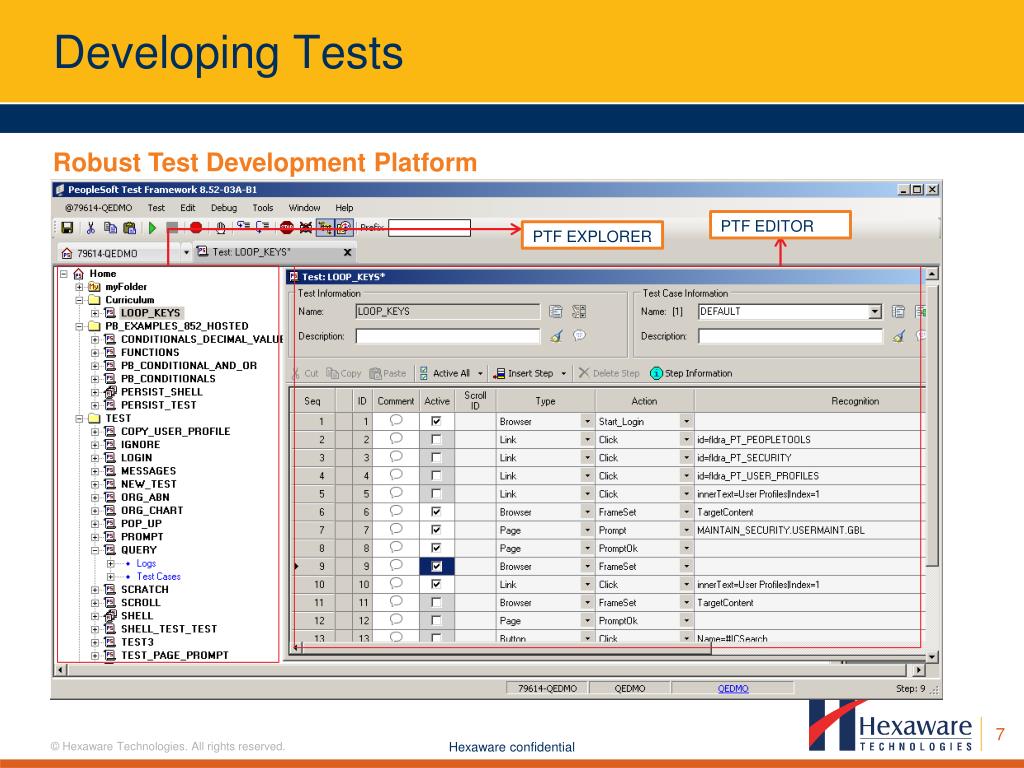This screenshot has height=768, width=1024.
Task: Click the toolbar icon just left of Prefix
Action: (344, 227)
